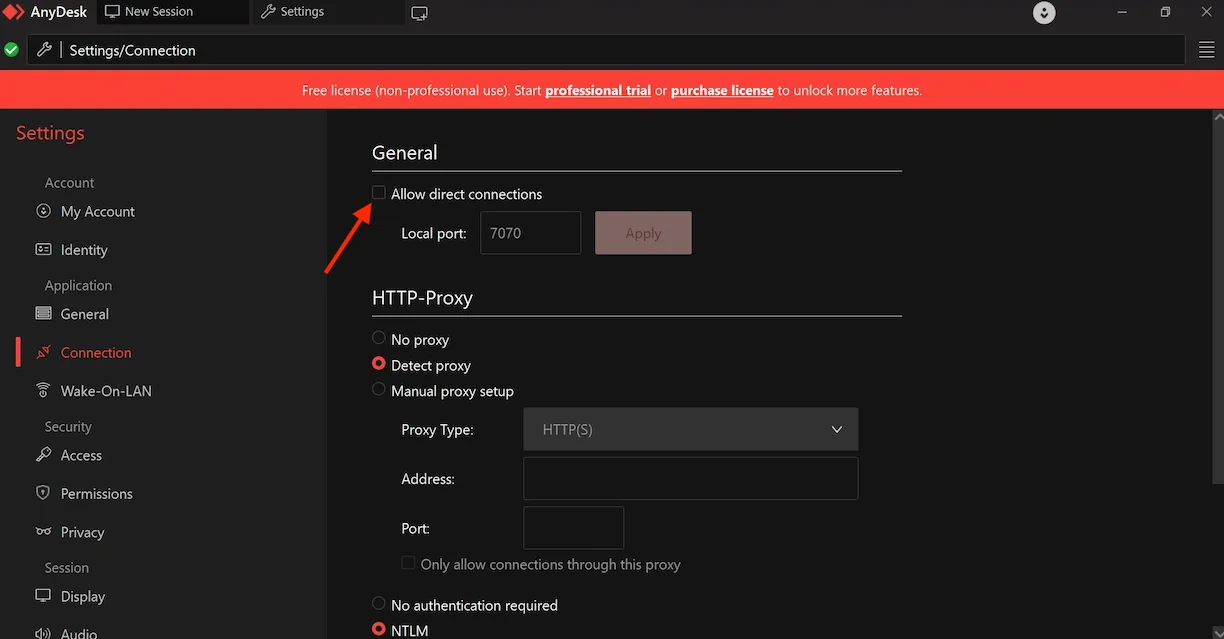This screenshot has width=1224, height=639.
Task: Click the Apply button
Action: (643, 232)
